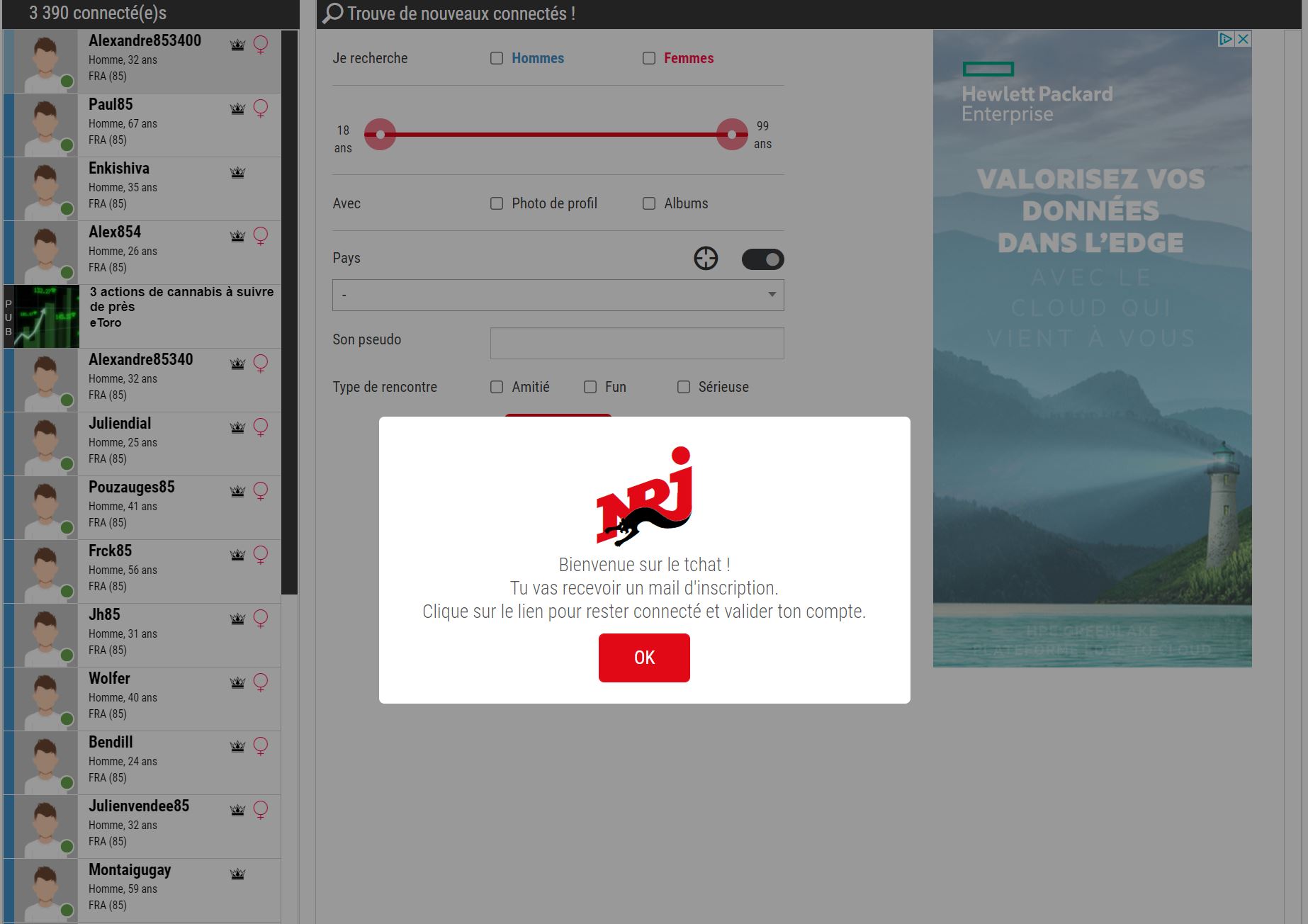Click the female symbol next to Juliendial
Screen dimensions: 1308x924
pos(261,428)
